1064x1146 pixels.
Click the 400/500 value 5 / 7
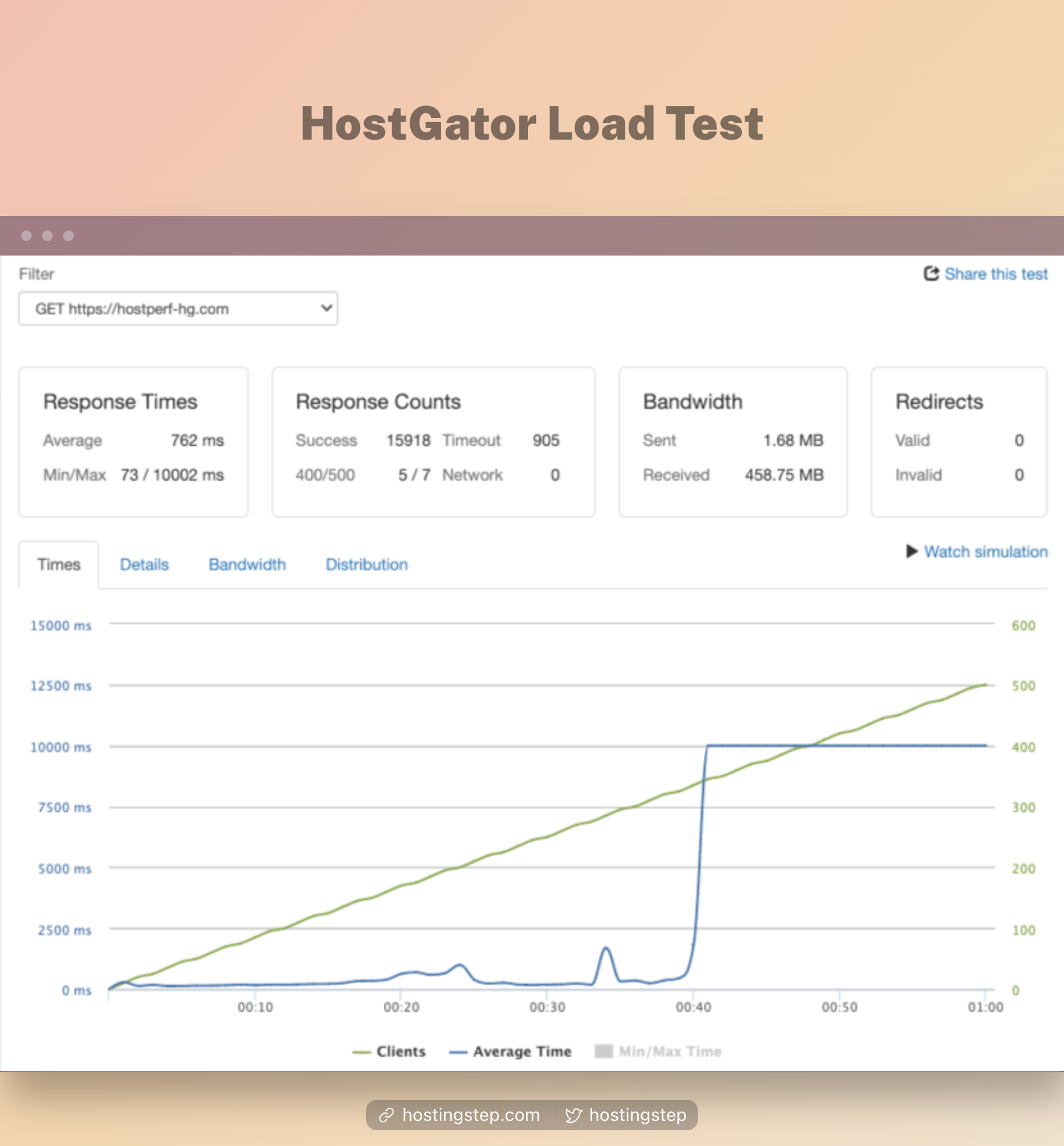coord(414,475)
